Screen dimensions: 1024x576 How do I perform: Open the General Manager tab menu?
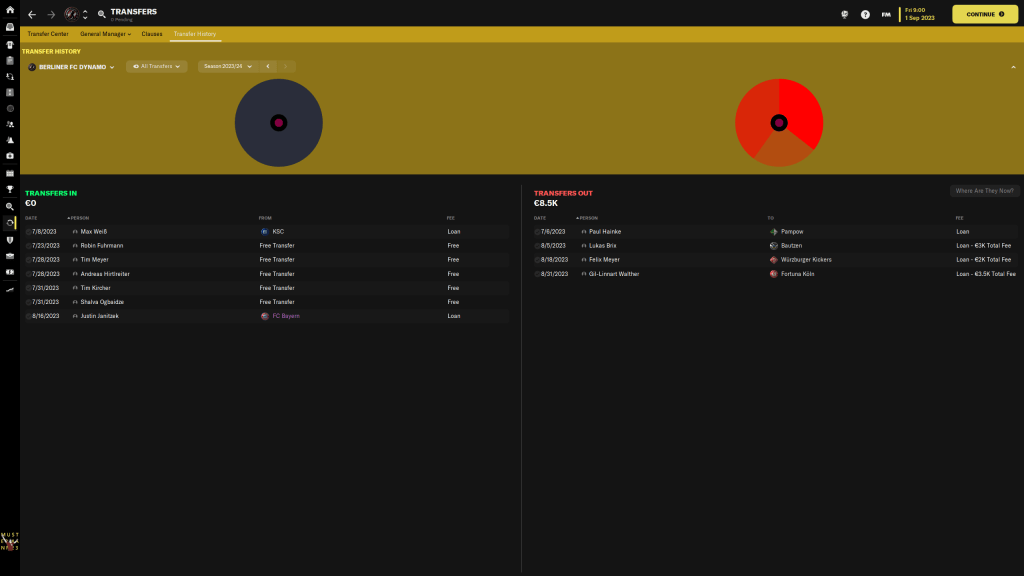[105, 34]
